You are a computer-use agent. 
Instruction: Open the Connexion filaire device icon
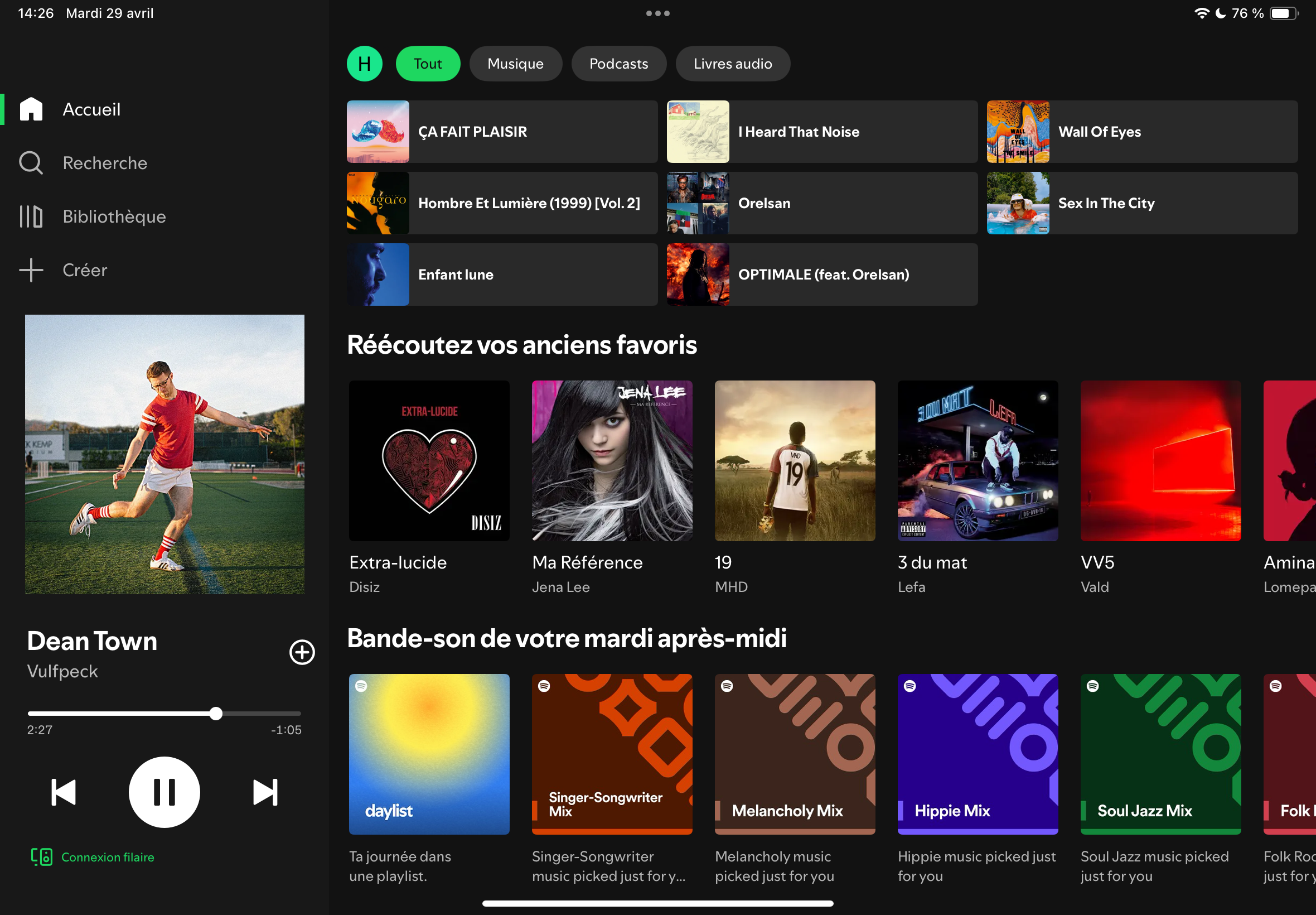(x=42, y=857)
